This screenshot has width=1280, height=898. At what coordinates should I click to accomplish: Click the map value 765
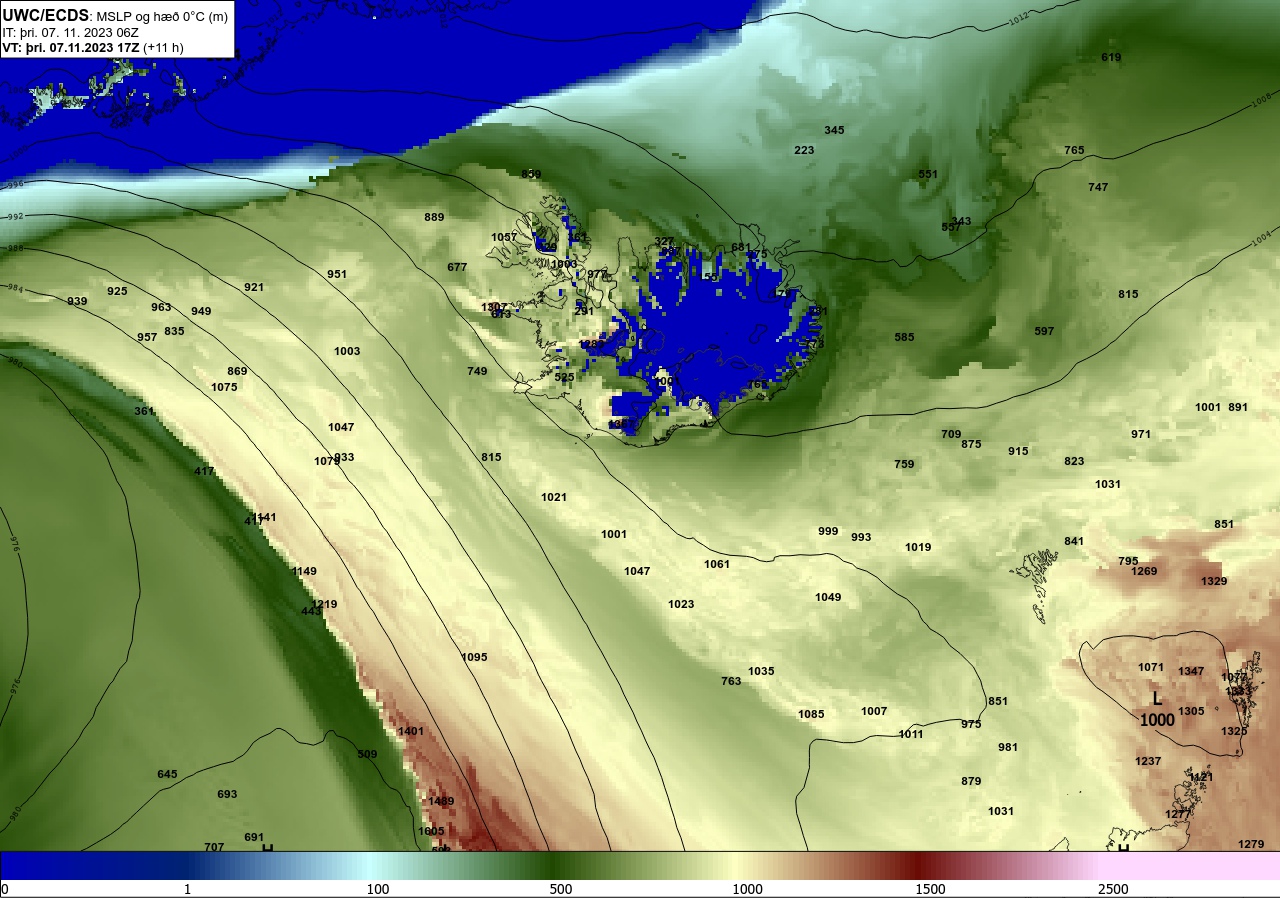pos(1074,150)
